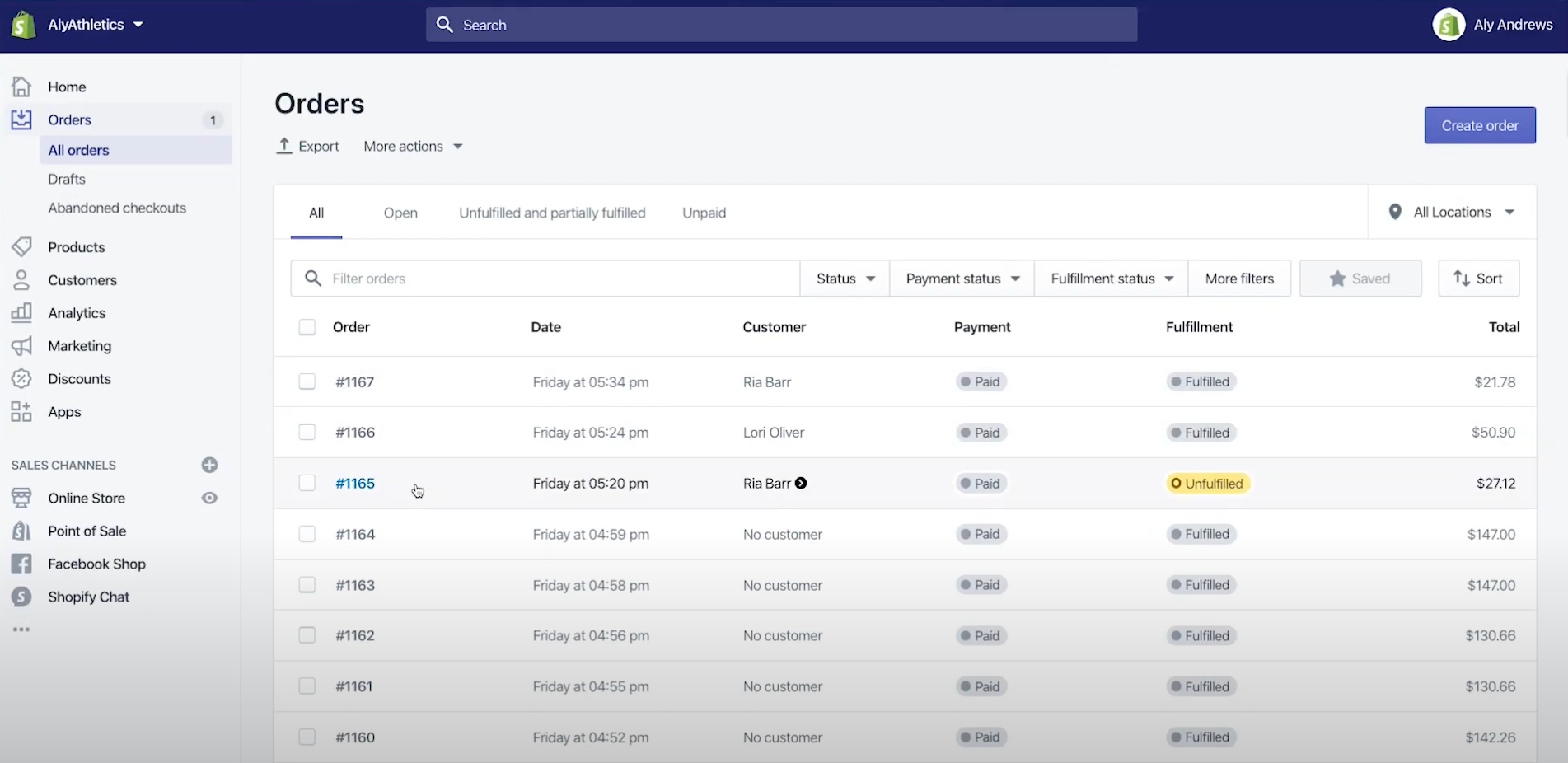Click the Customers person icon
Screen dimensions: 1568x763
21,280
